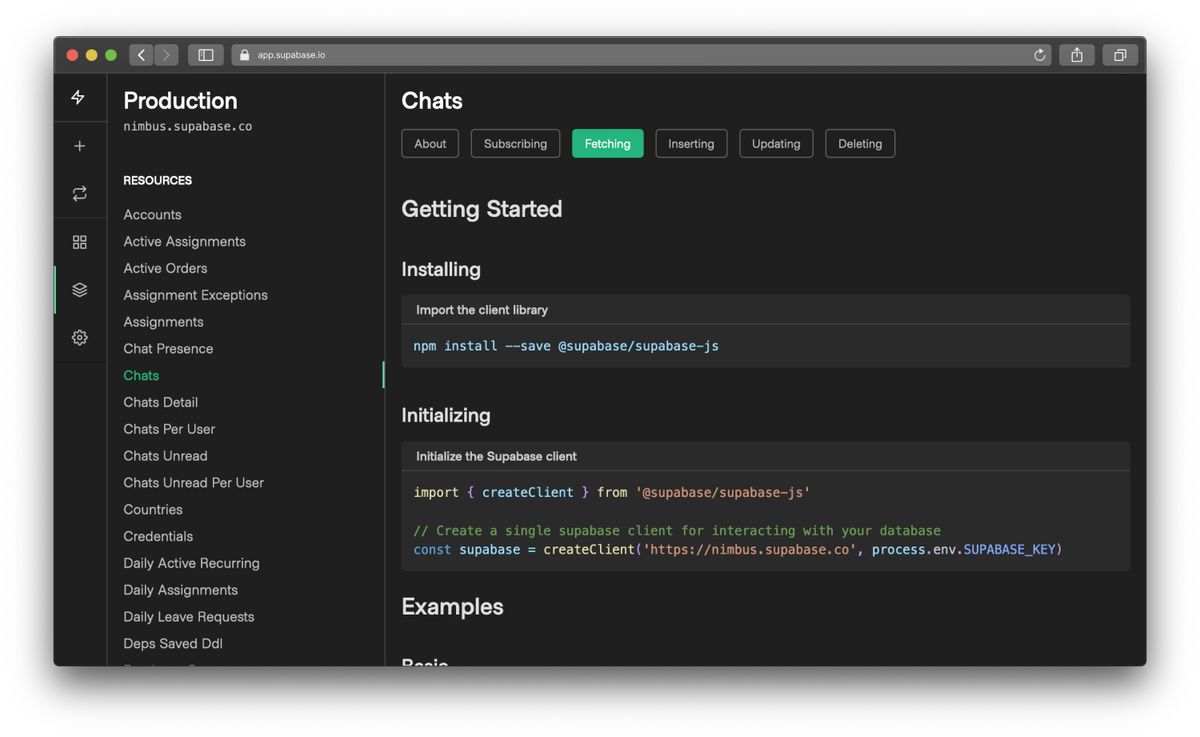Select the Updating tab
The height and width of the screenshot is (737, 1200).
776,144
